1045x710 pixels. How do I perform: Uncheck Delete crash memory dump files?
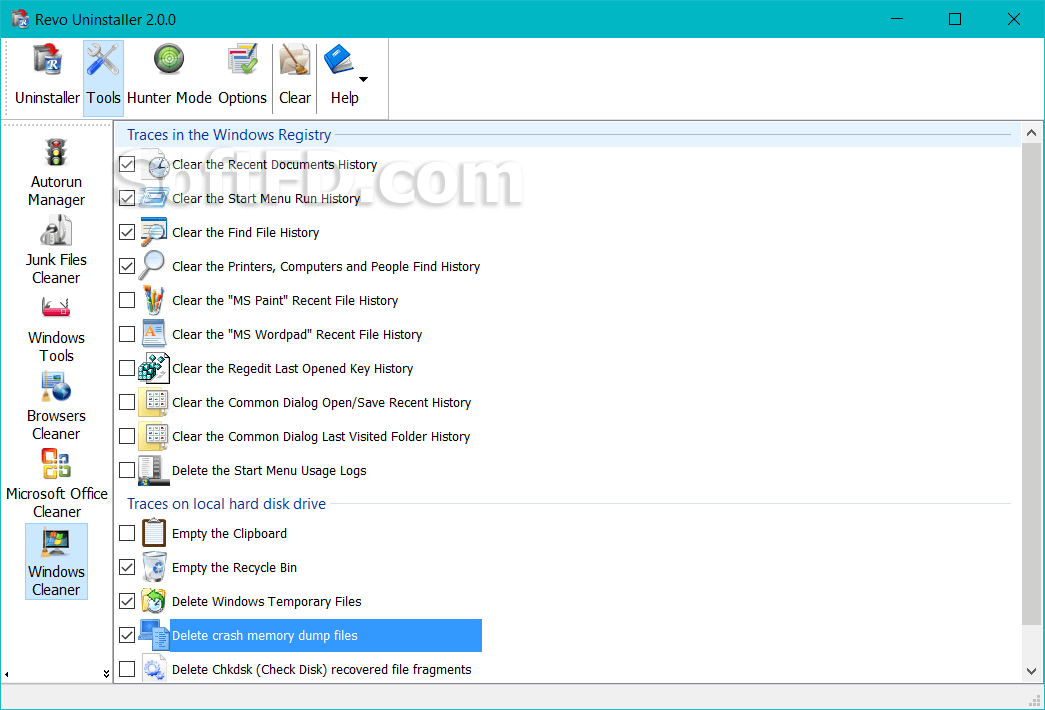tap(127, 635)
